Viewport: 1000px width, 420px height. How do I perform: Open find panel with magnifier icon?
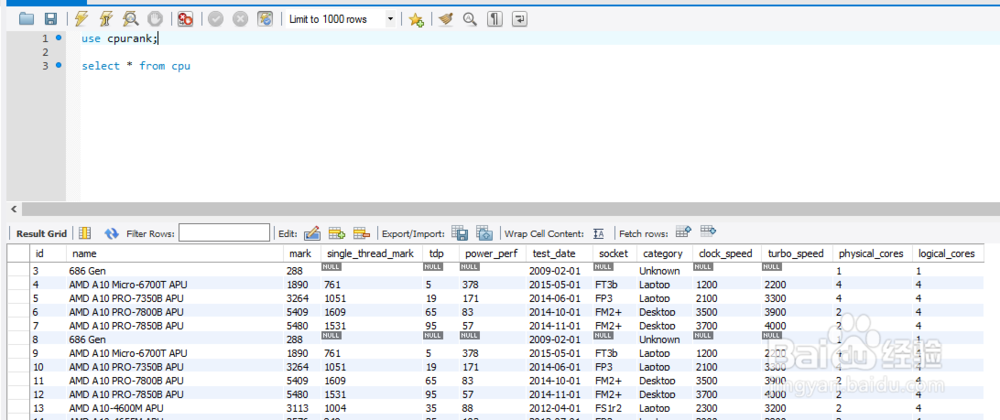coord(470,19)
